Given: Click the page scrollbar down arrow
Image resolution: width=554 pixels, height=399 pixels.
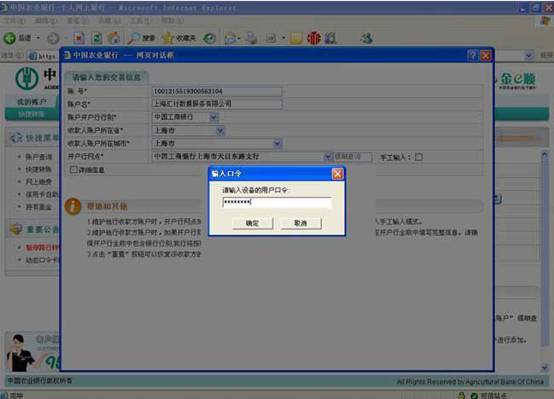Looking at the screenshot, I should [545, 368].
